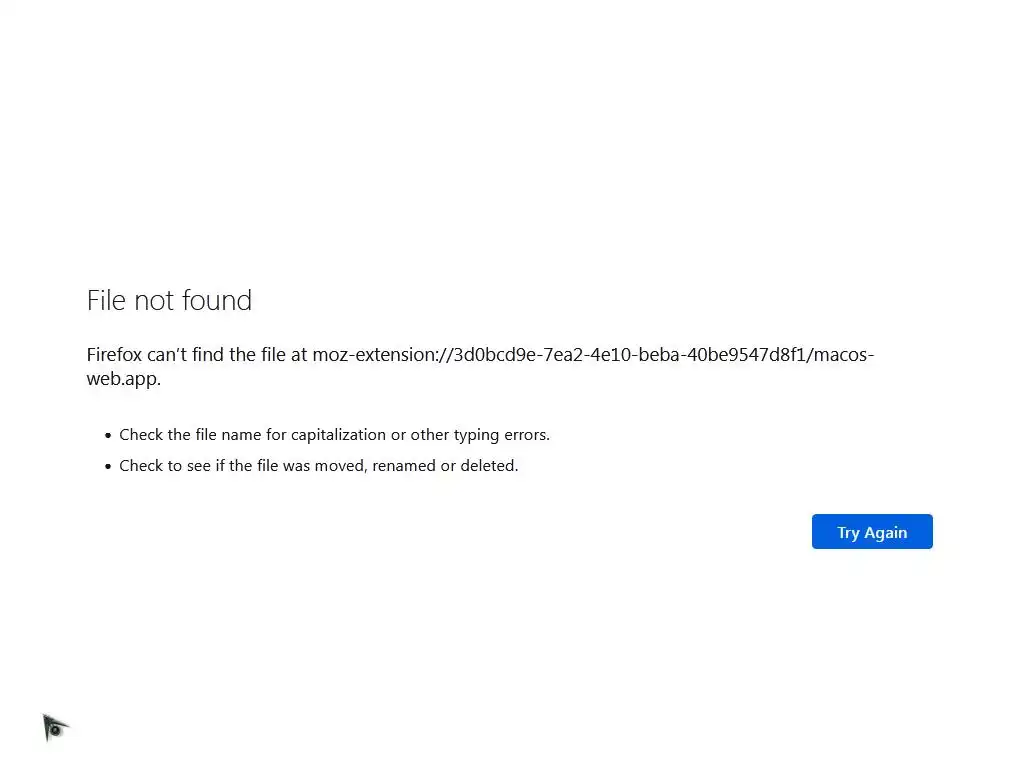Viewport: 1024px width, 768px height.
Task: Click the File not found heading
Action: [x=169, y=300]
